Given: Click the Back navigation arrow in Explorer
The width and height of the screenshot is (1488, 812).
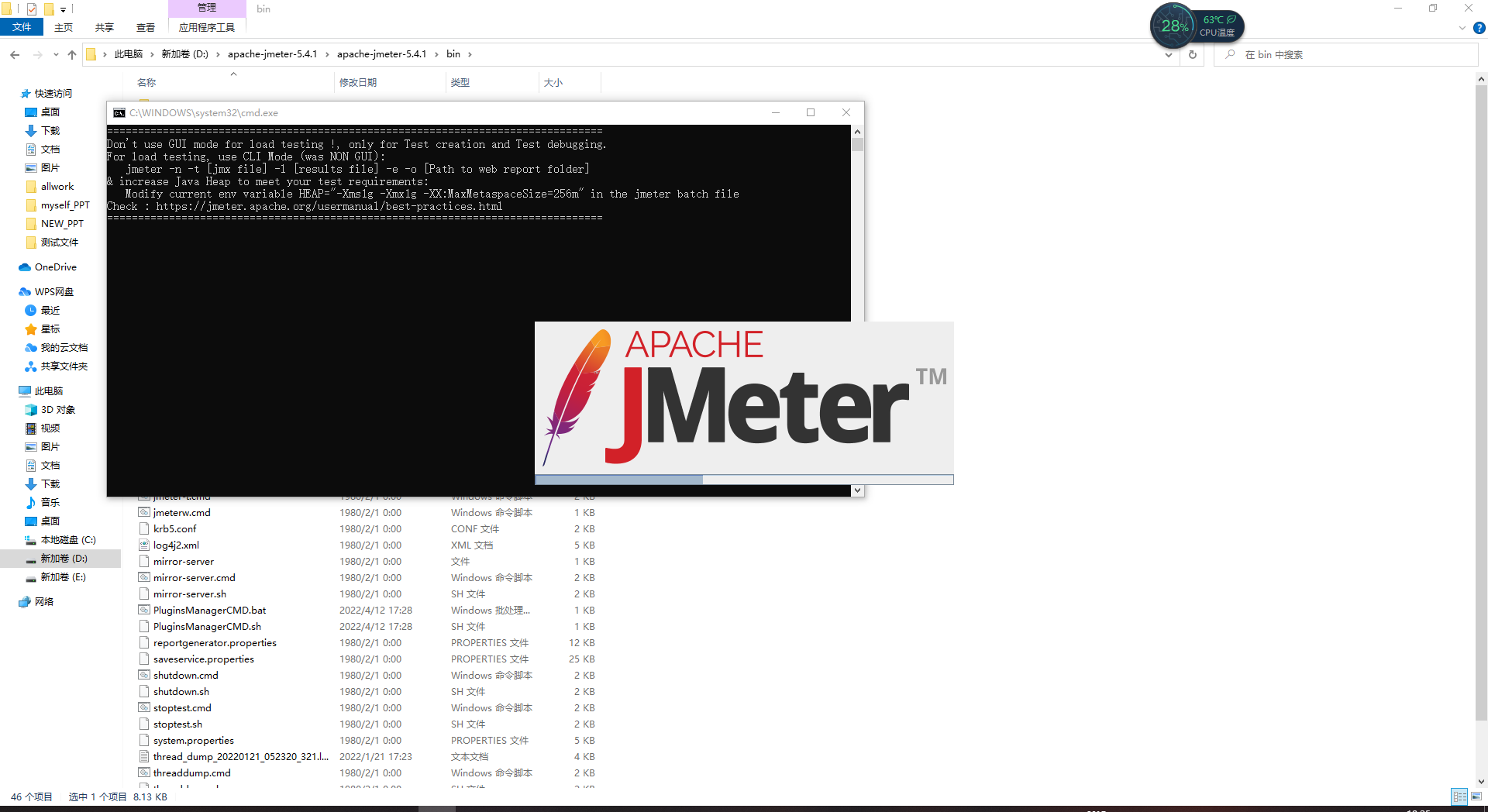Looking at the screenshot, I should (15, 54).
